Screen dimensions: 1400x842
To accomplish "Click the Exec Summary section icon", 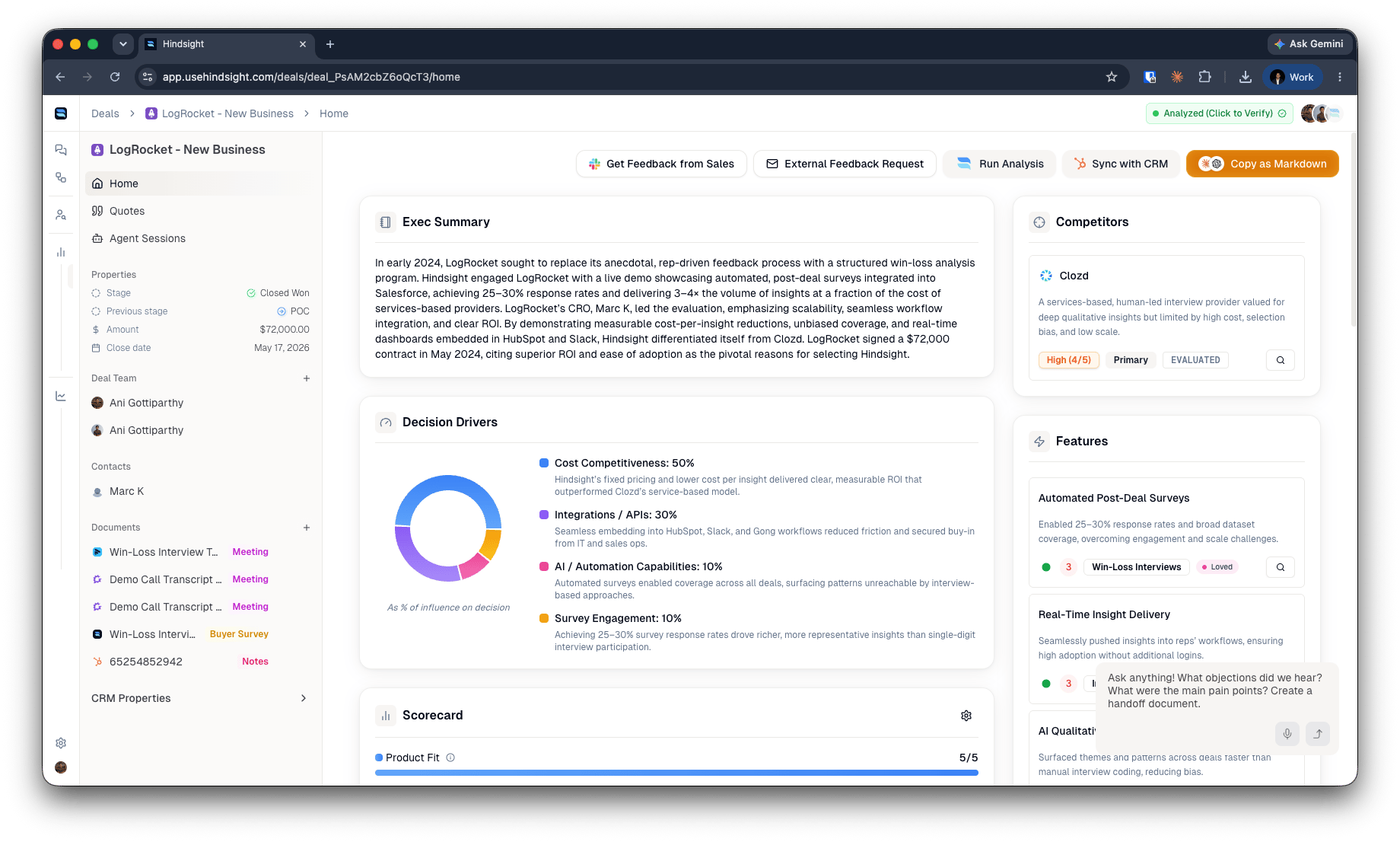I will point(386,222).
